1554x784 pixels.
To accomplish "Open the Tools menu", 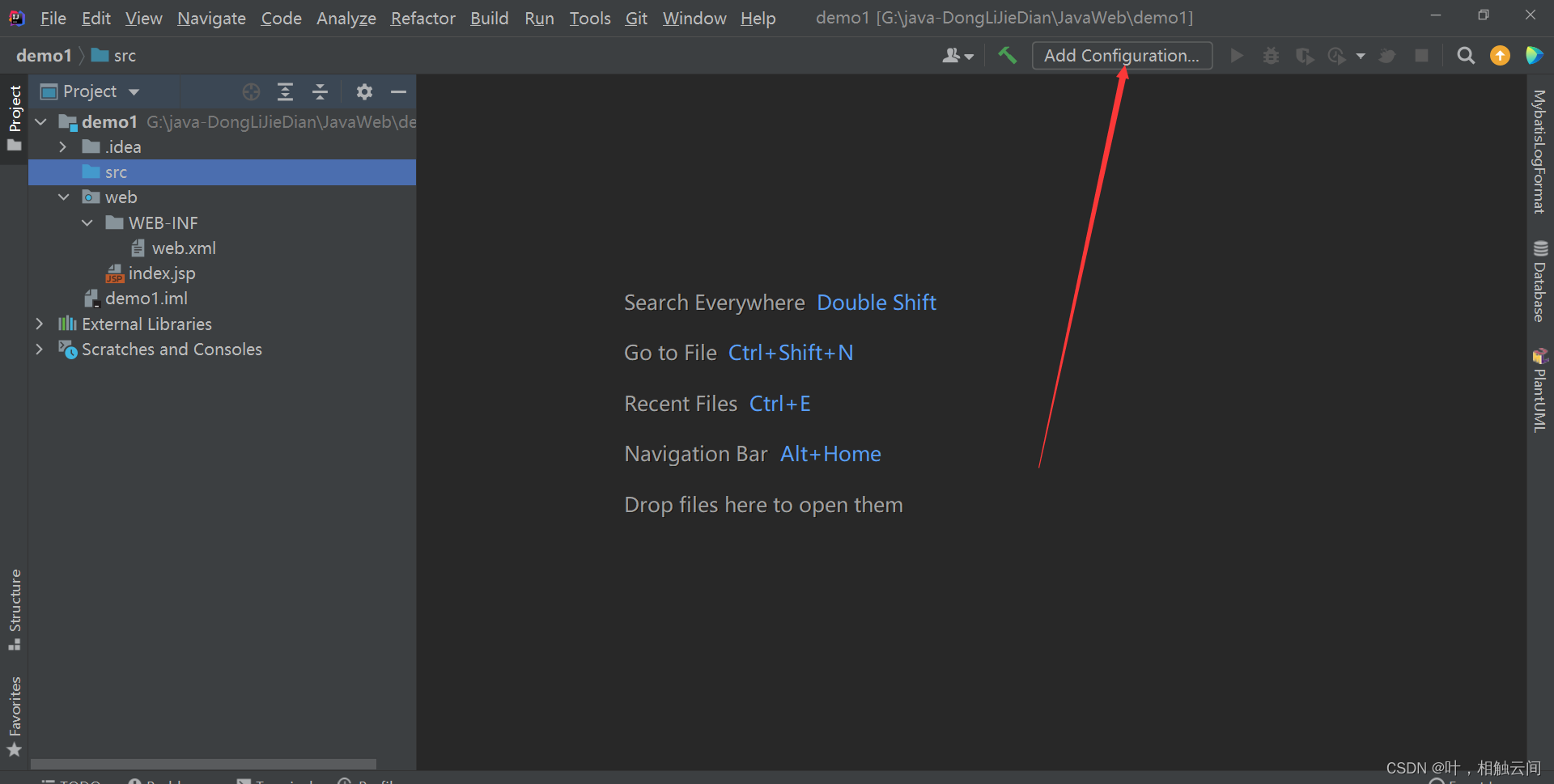I will pyautogui.click(x=589, y=18).
